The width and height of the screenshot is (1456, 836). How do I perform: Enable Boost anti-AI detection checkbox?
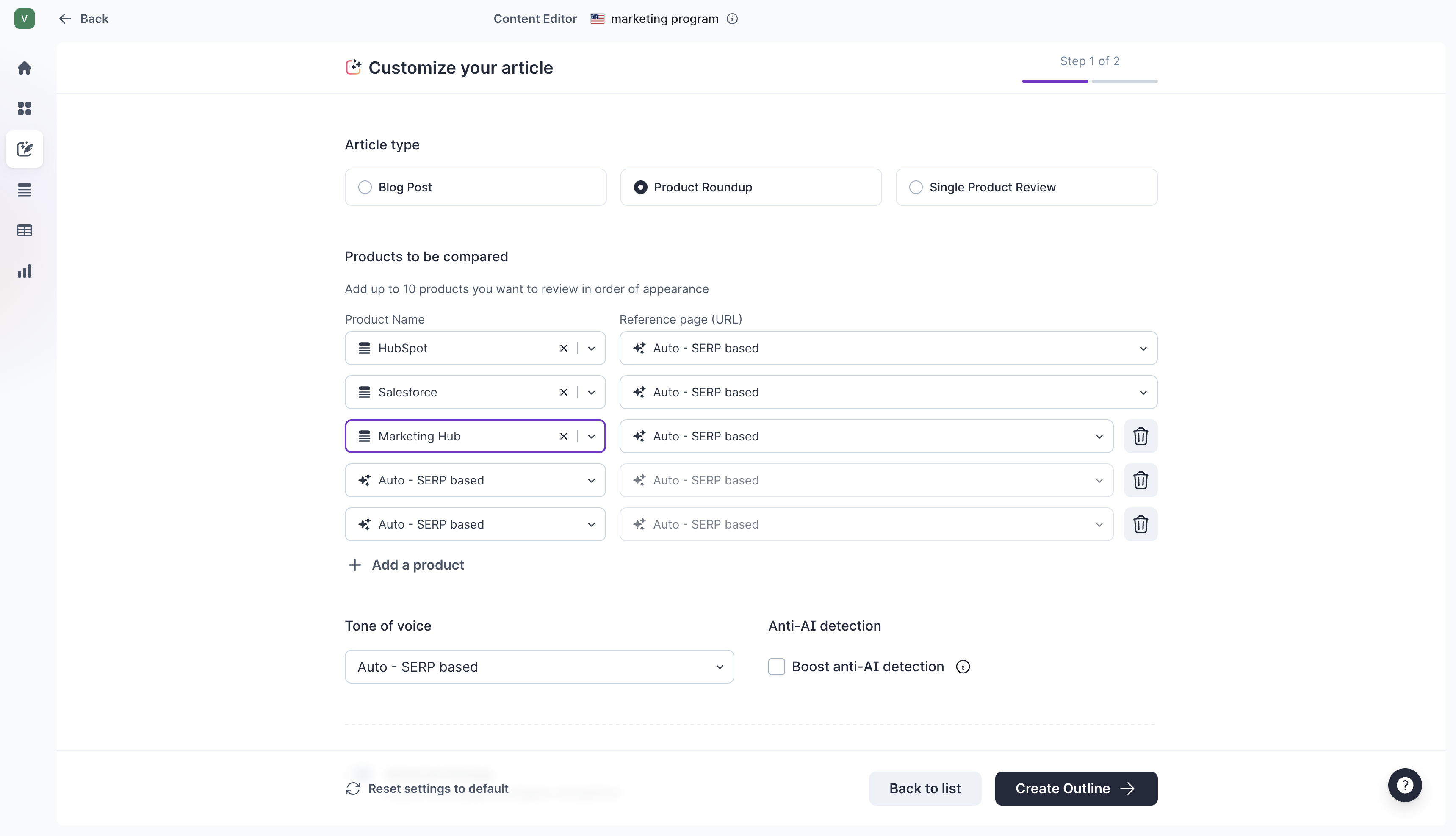(776, 667)
